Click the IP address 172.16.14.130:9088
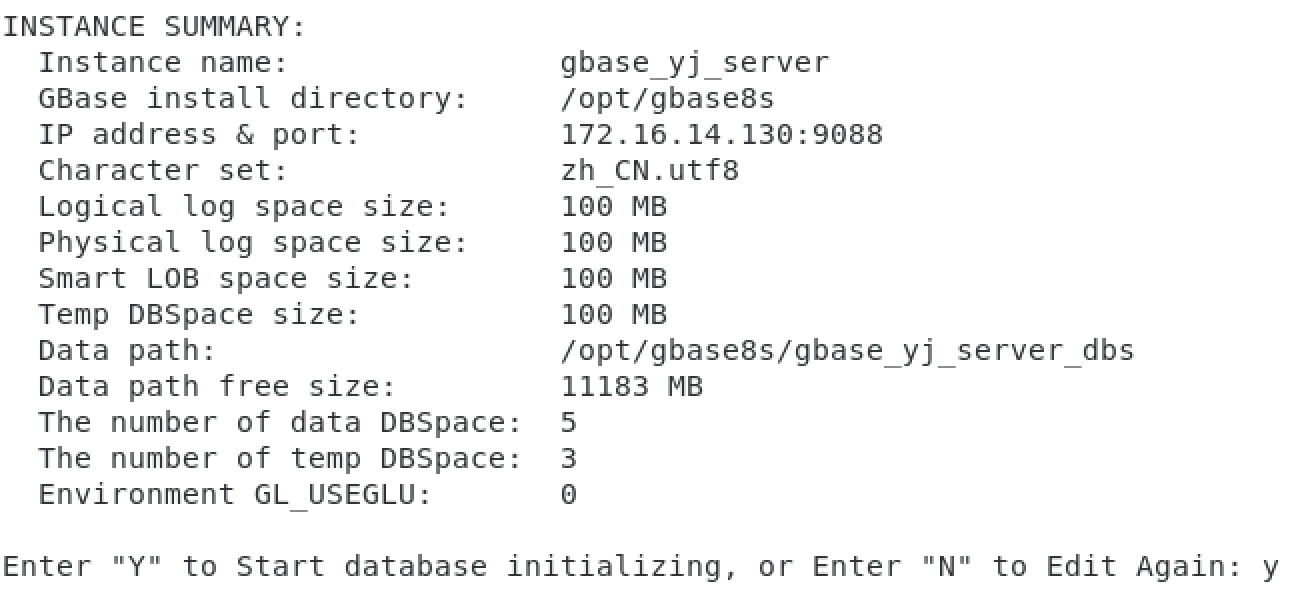This screenshot has width=1312, height=614. coord(722,135)
